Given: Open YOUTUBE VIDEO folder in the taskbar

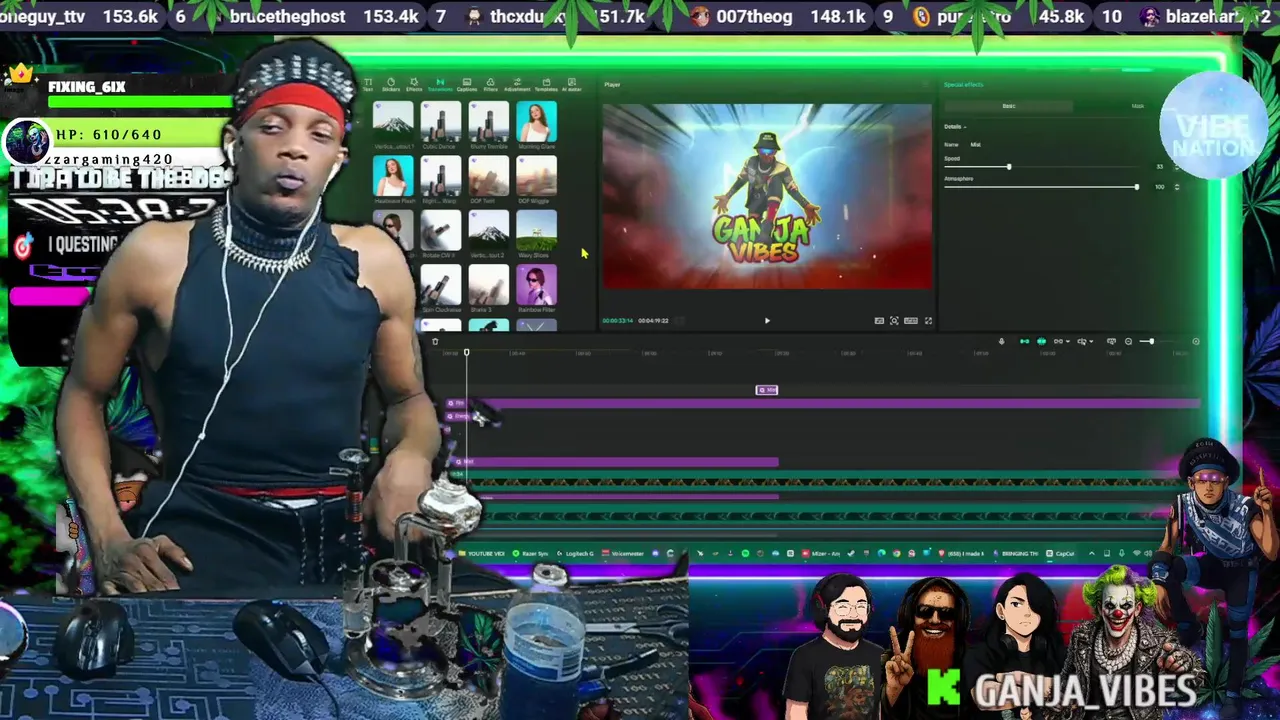Looking at the screenshot, I should [481, 553].
